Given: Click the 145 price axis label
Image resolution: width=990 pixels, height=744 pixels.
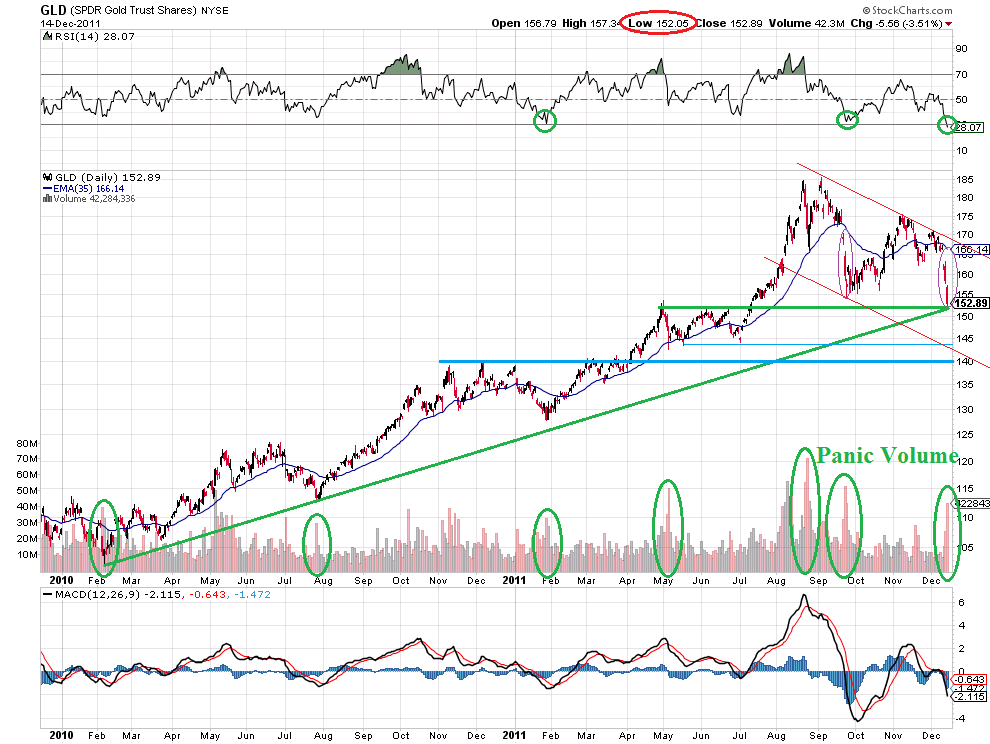Looking at the screenshot, I should (x=964, y=339).
